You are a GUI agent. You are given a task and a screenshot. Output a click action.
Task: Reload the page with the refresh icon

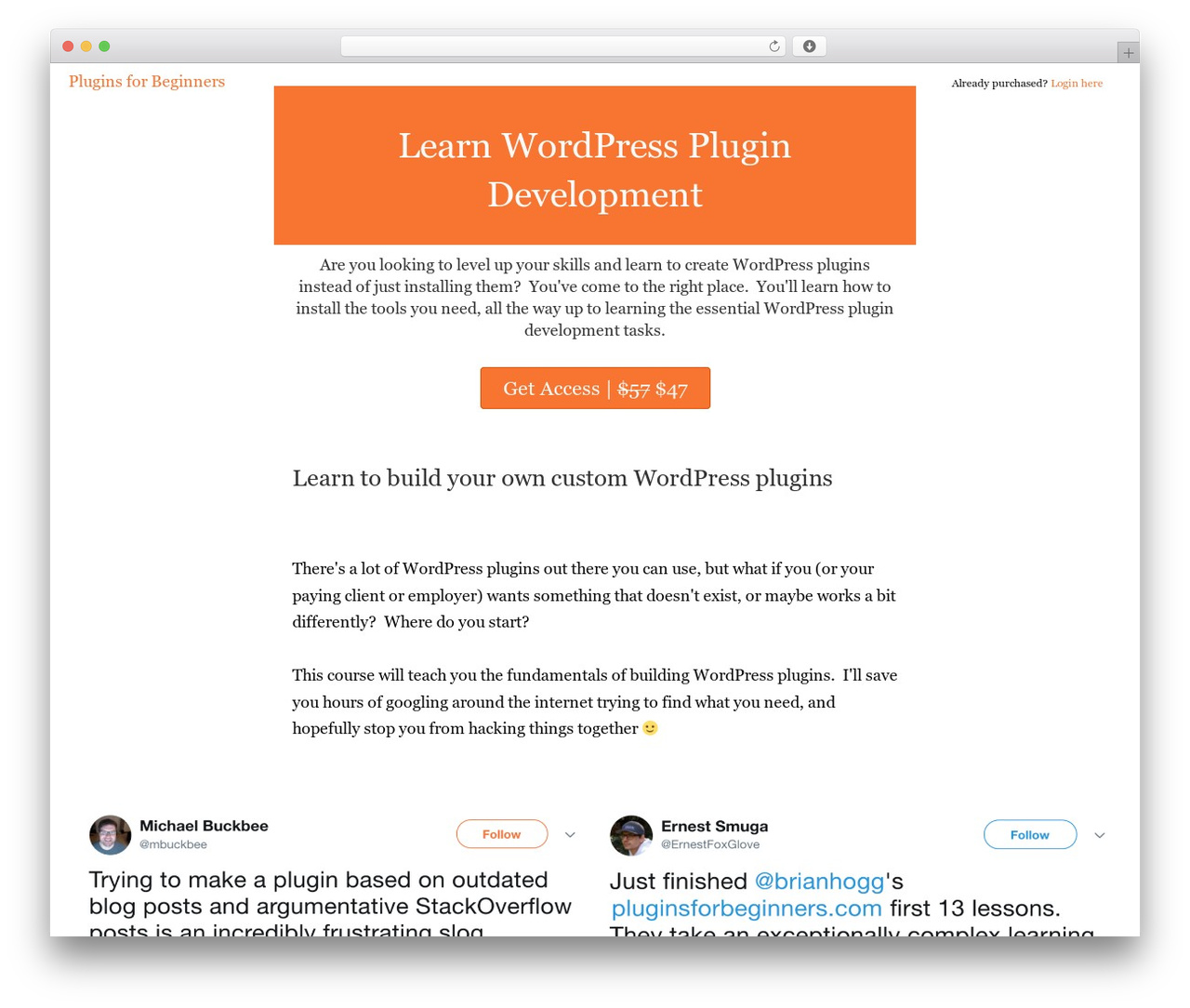(x=774, y=46)
